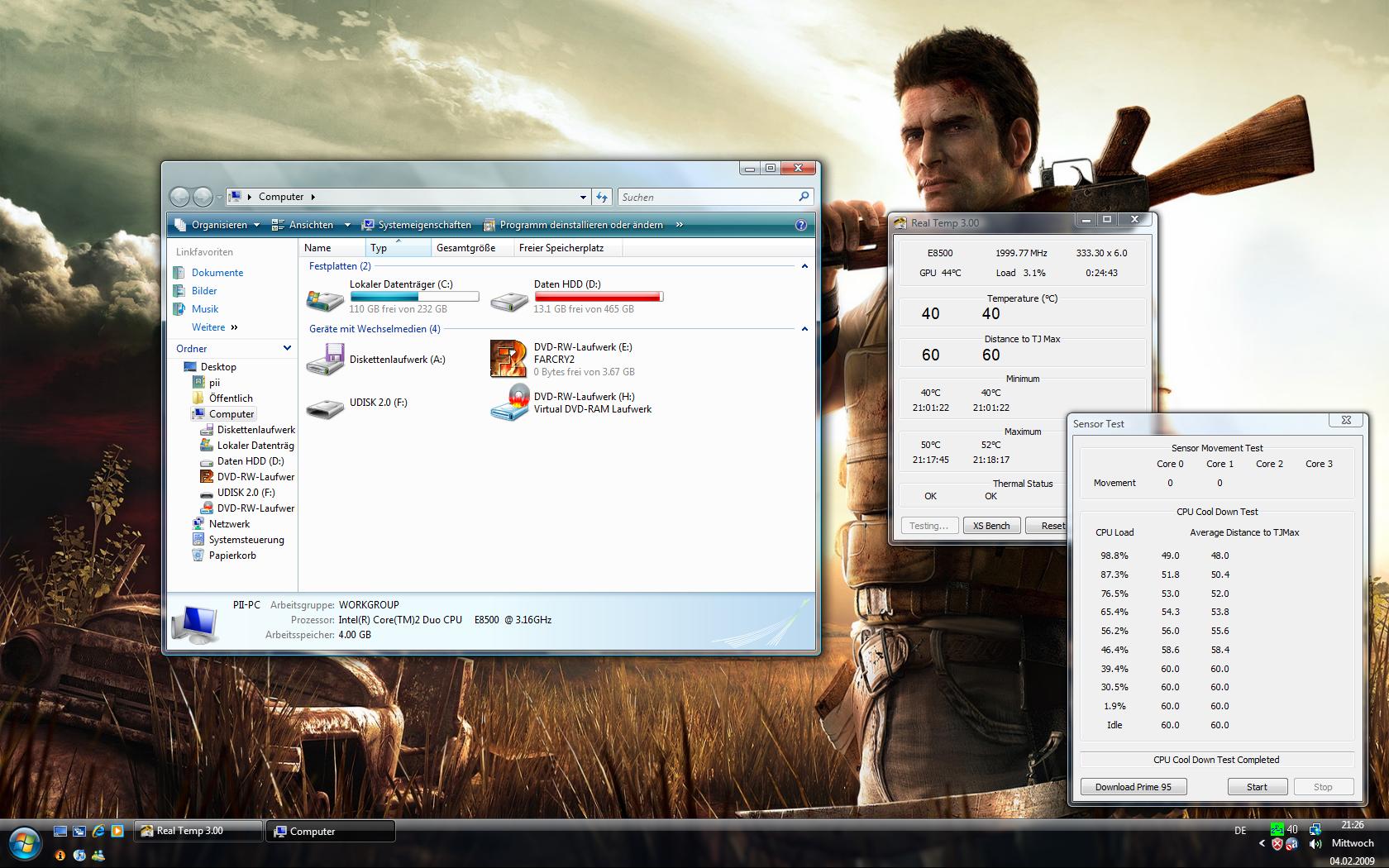
Task: Click the Explorer back arrow button
Action: [179, 197]
